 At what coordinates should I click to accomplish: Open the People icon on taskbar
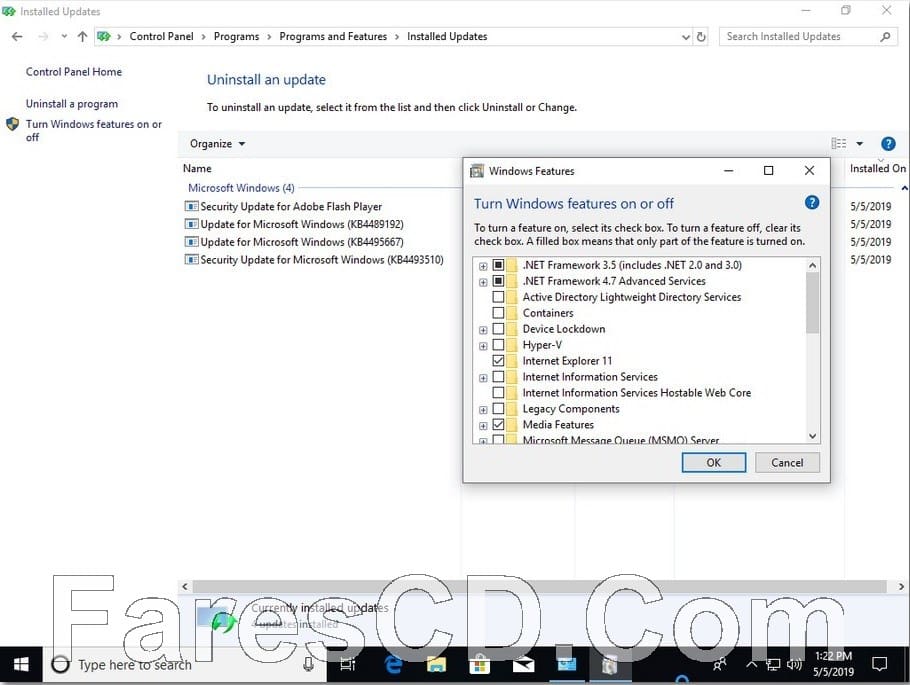pos(720,664)
